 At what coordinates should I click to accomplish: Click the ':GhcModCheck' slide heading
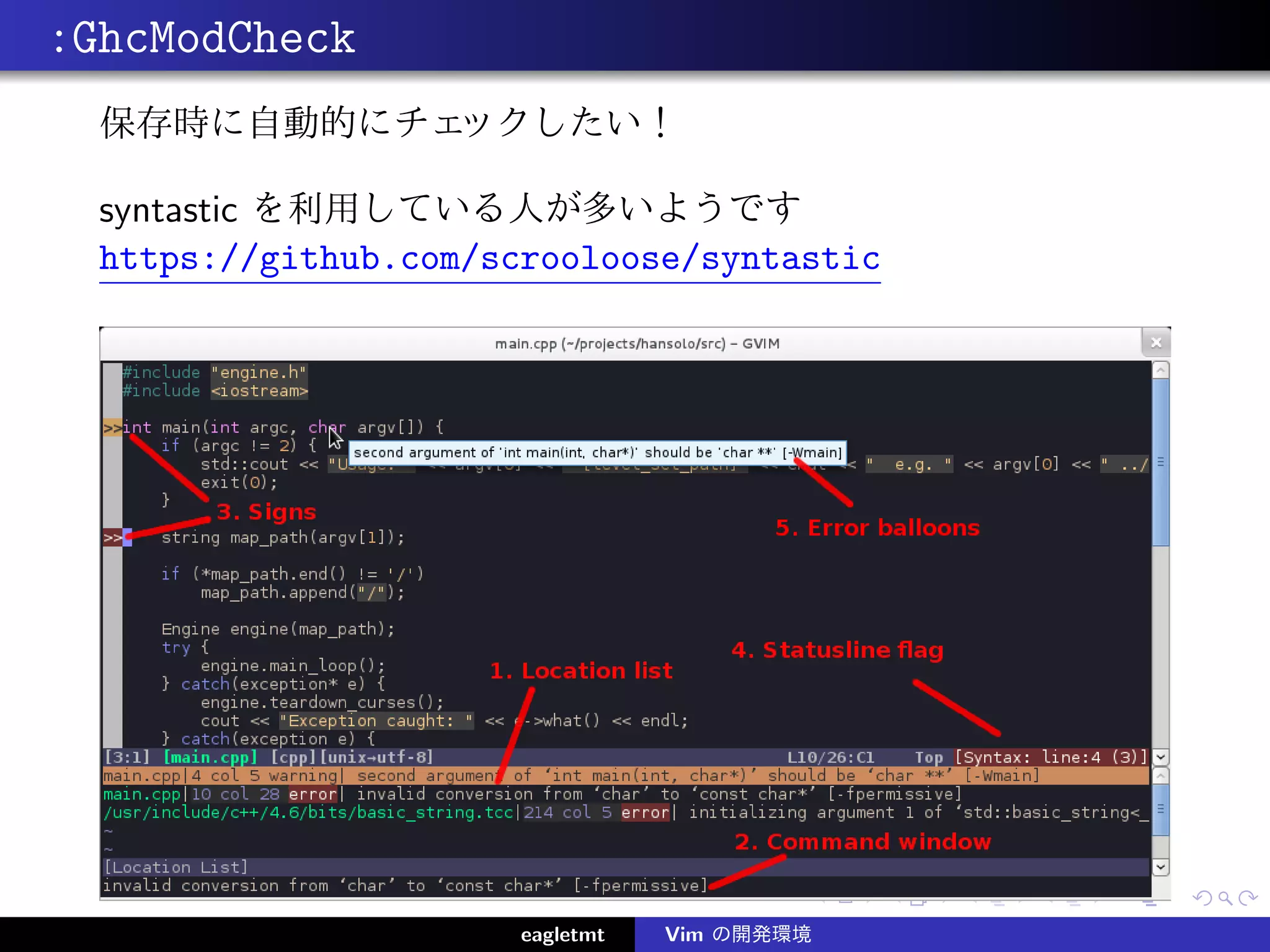[x=205, y=38]
